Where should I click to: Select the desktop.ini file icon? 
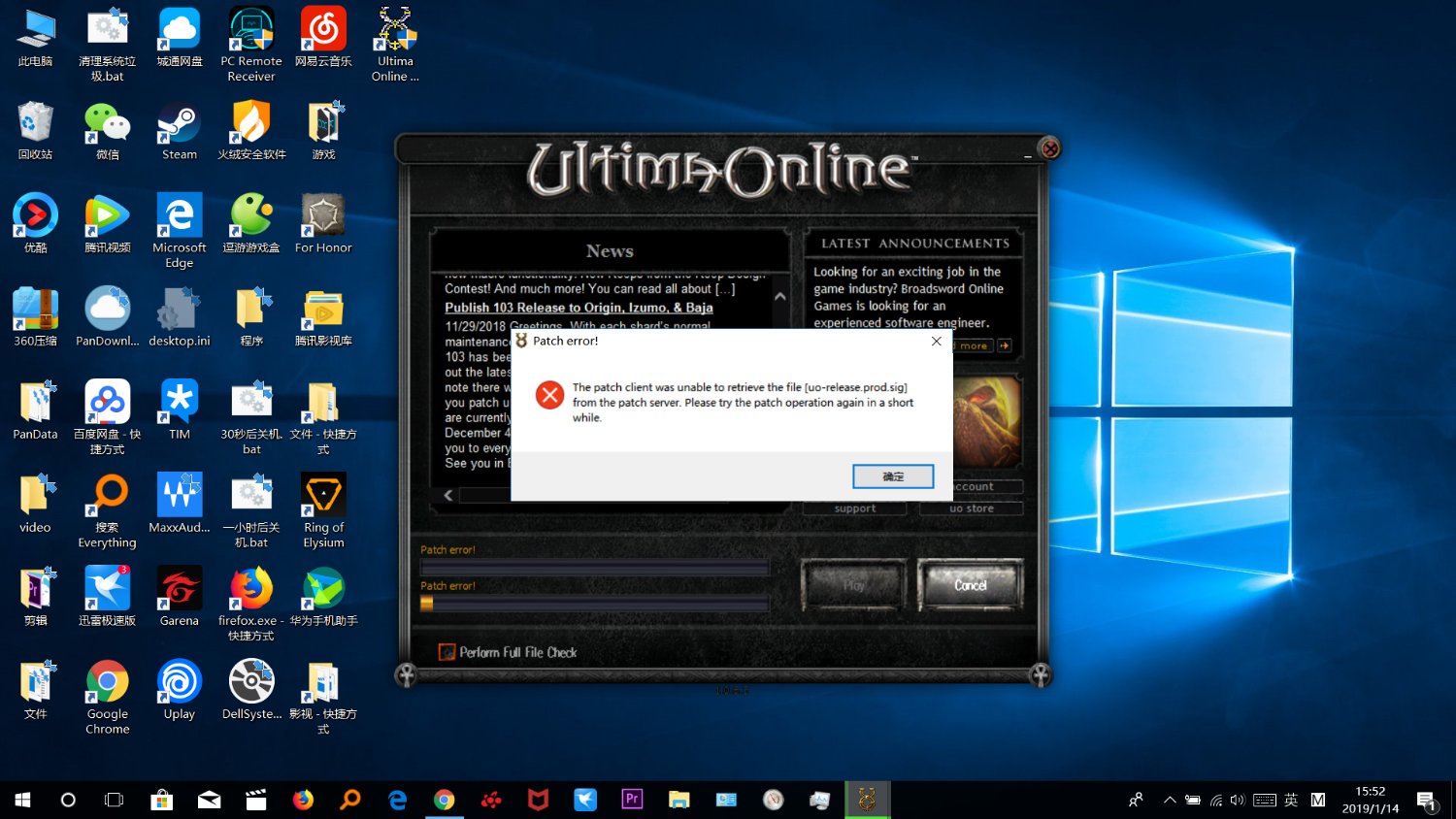click(180, 317)
